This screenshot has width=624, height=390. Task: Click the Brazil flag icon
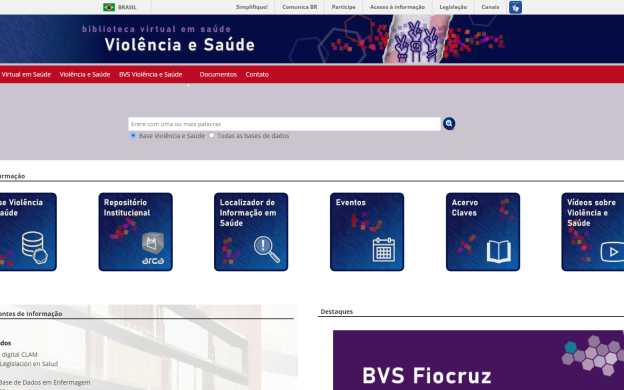pyautogui.click(x=109, y=7)
